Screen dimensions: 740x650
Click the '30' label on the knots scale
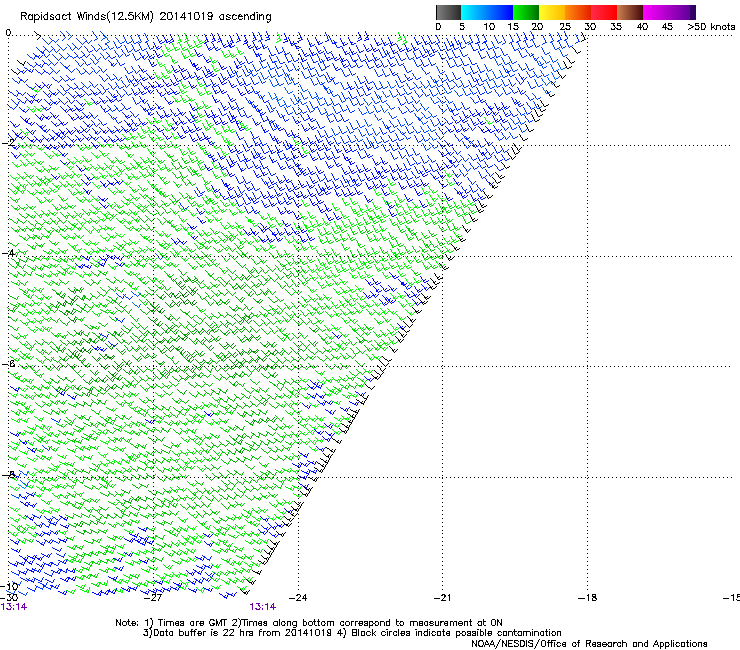pos(590,27)
